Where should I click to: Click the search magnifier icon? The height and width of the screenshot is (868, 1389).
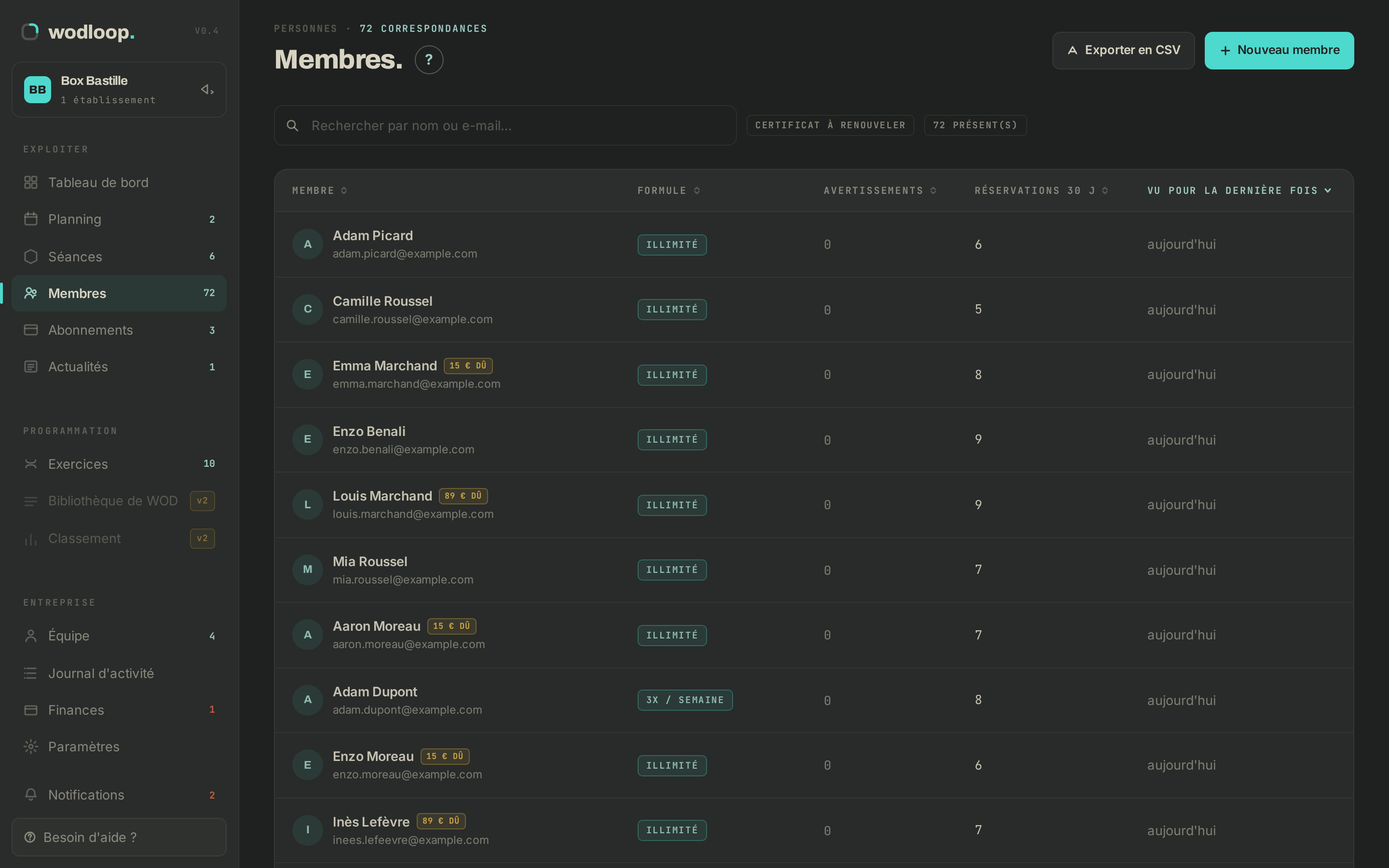293,126
